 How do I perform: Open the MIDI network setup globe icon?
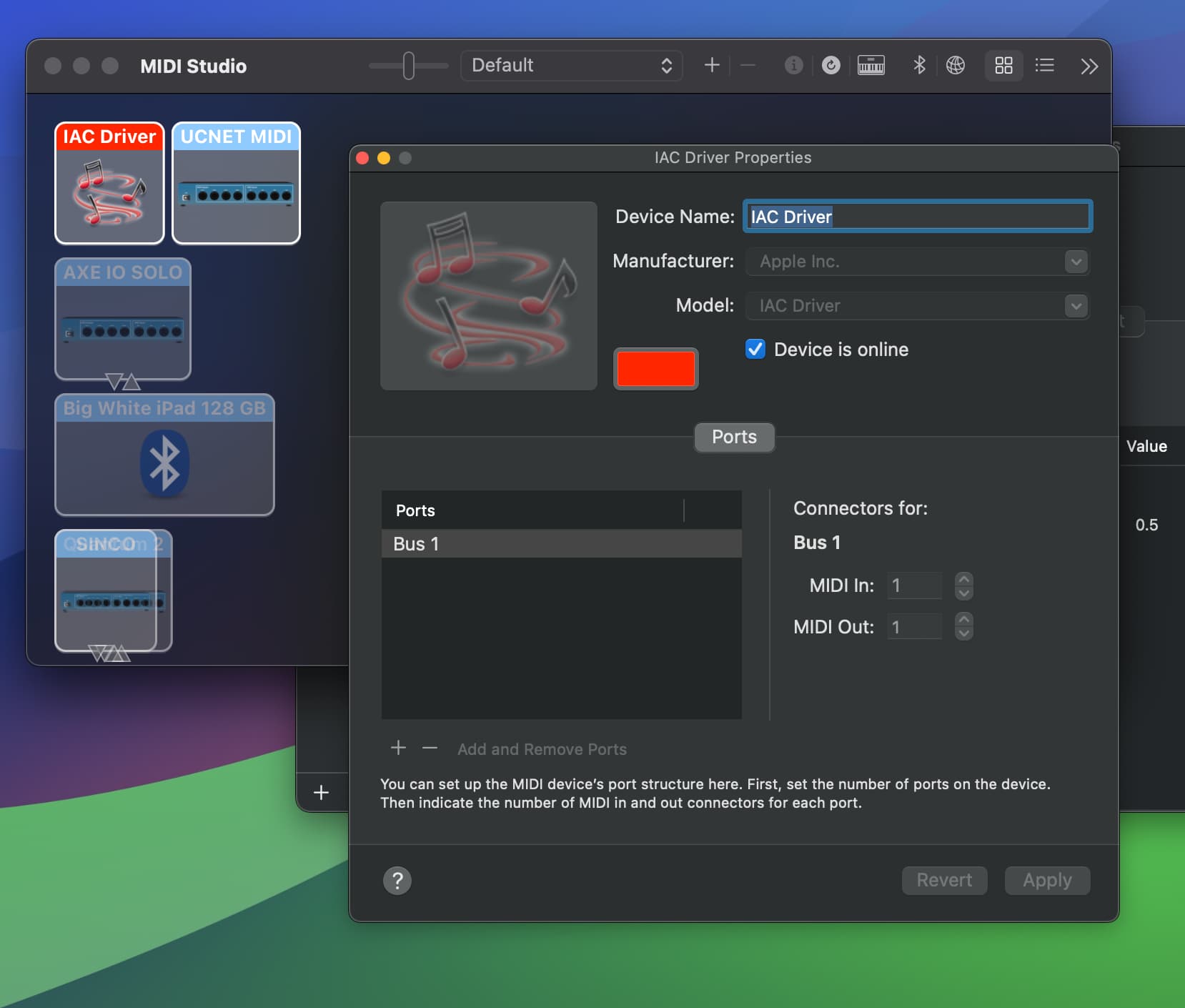pos(956,66)
